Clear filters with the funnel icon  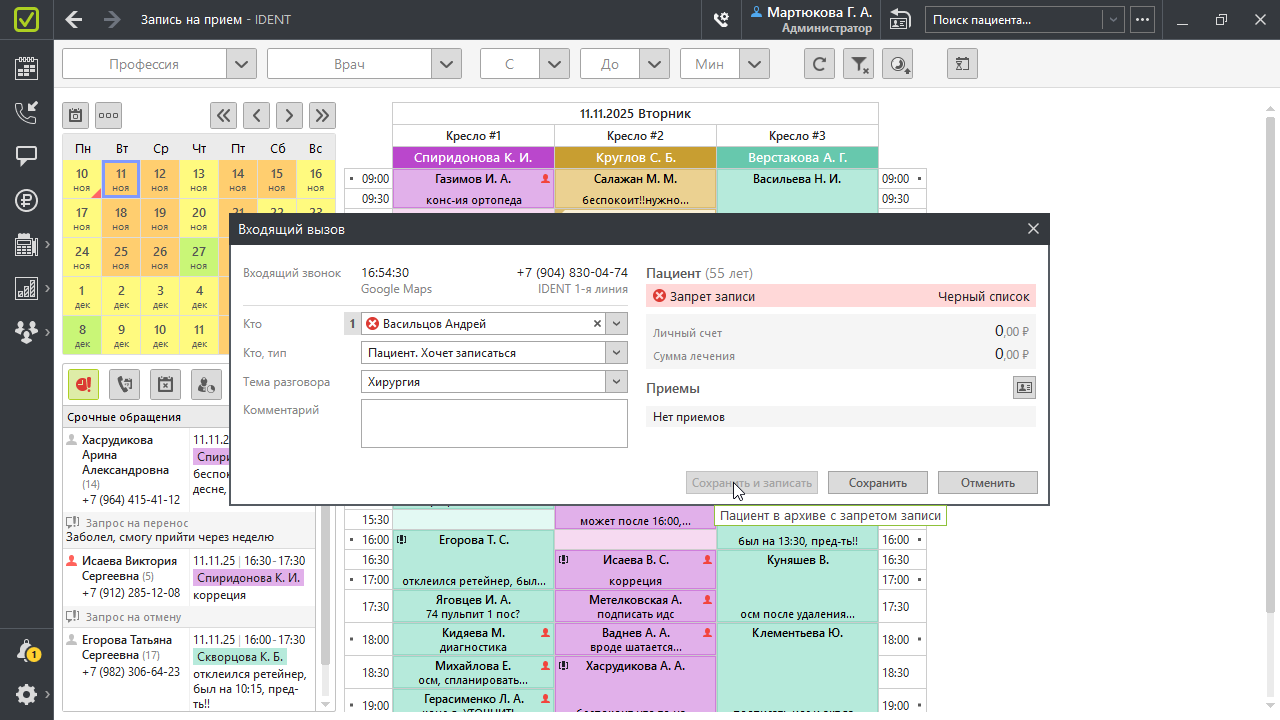pos(858,64)
